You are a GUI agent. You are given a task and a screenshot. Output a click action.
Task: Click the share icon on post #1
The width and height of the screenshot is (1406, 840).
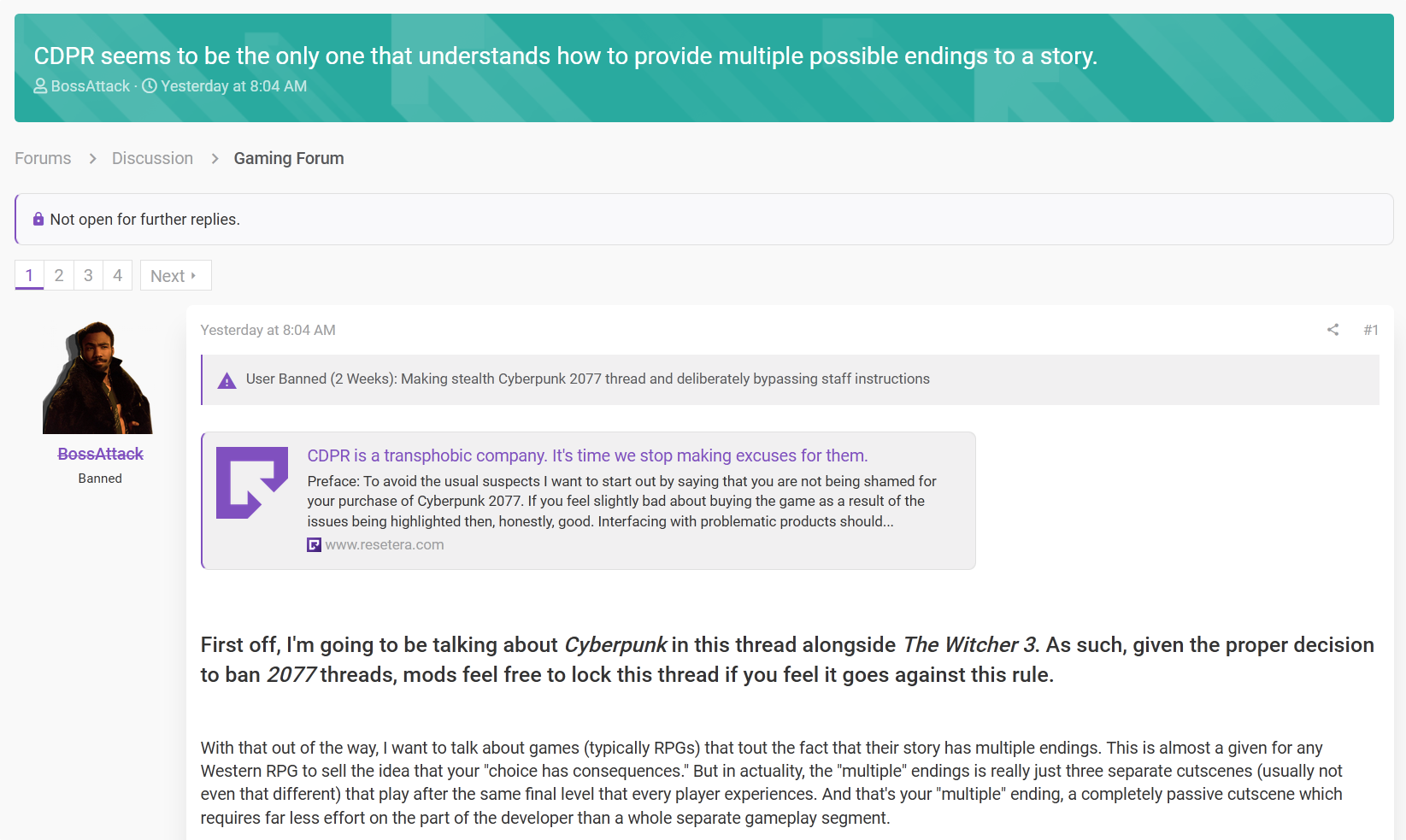pyautogui.click(x=1332, y=330)
